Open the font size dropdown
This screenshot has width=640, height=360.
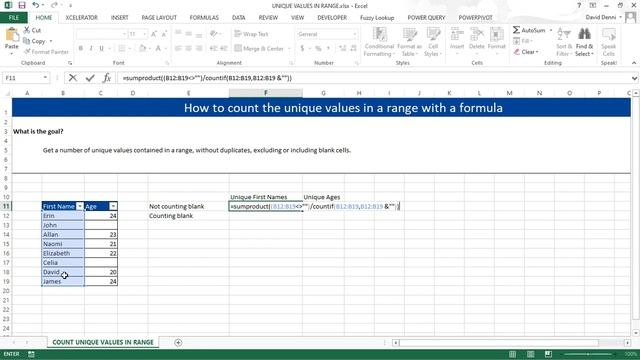coord(144,34)
